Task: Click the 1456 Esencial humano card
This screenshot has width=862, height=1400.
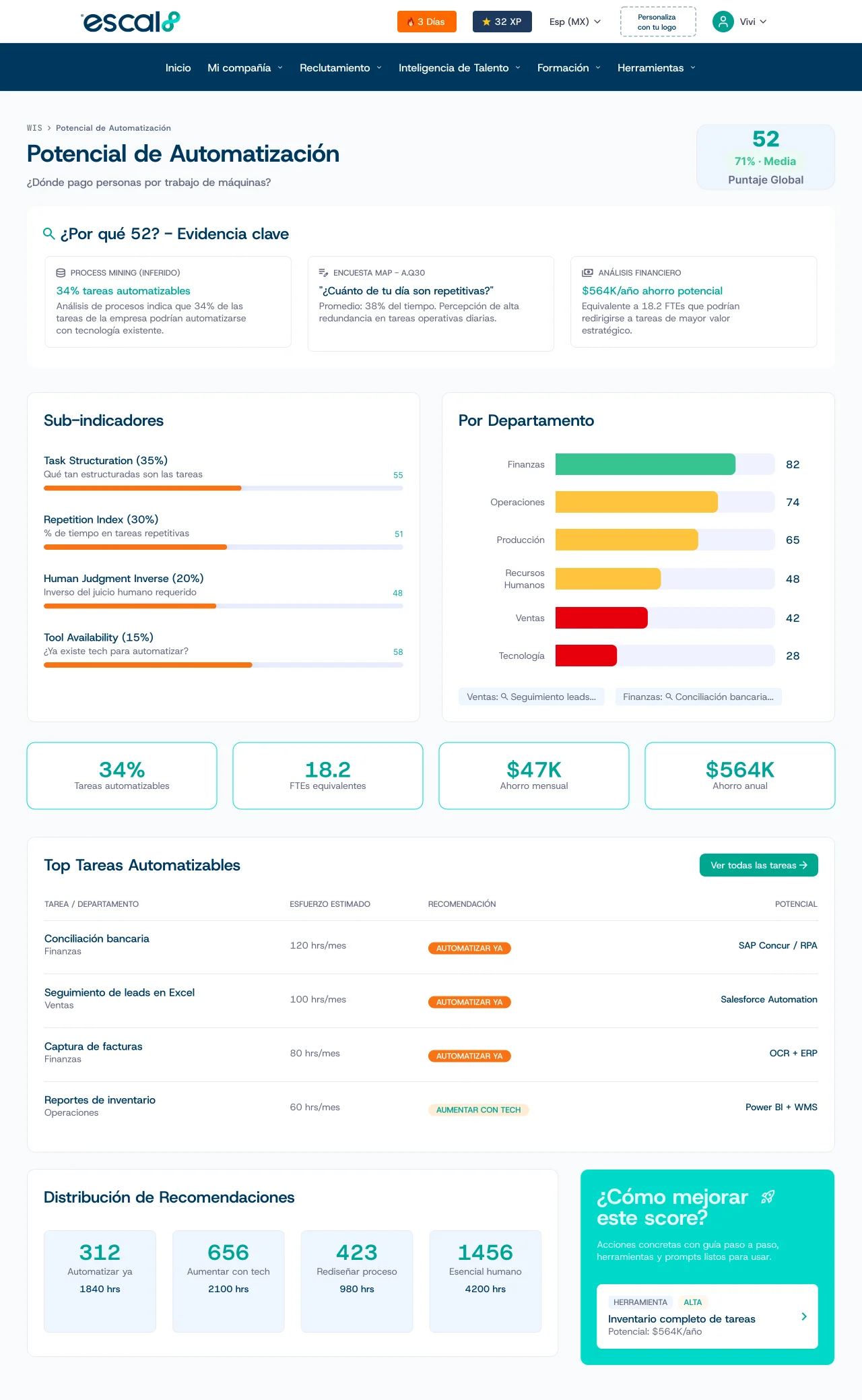Action: pos(486,1281)
